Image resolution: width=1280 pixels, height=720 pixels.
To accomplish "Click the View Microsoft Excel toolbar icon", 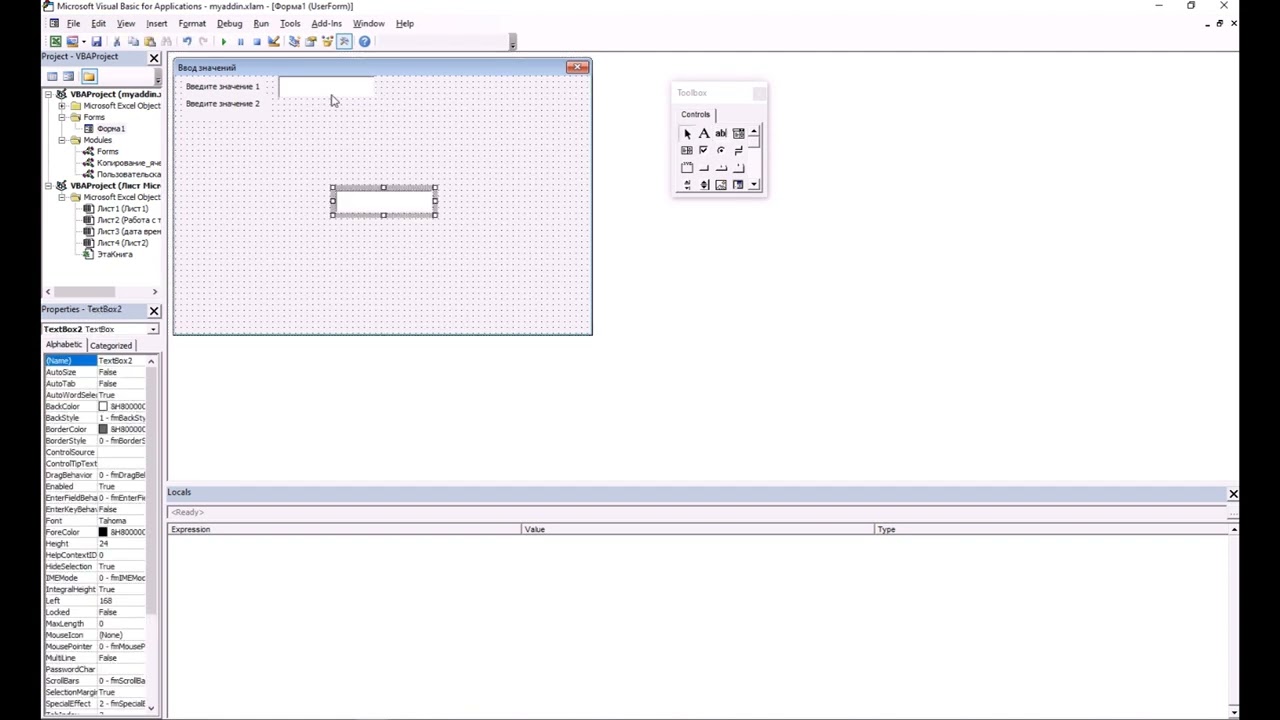I will [56, 41].
